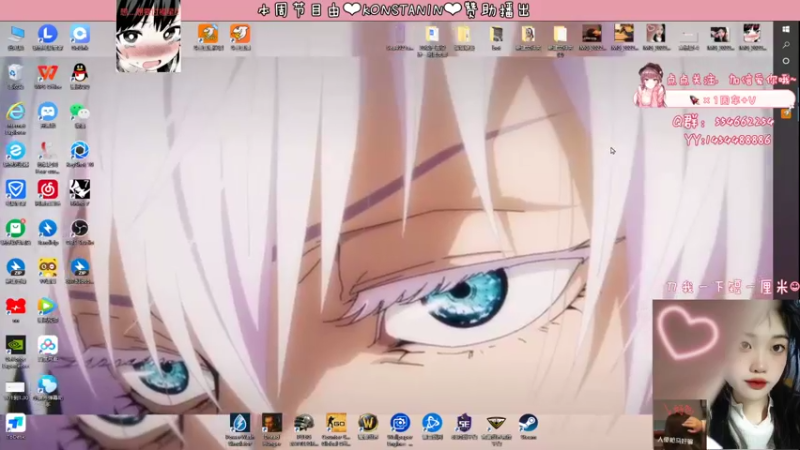Screen dimensions: 800x450
Task: Open the red bear heartbeat icon
Action: [16, 306]
